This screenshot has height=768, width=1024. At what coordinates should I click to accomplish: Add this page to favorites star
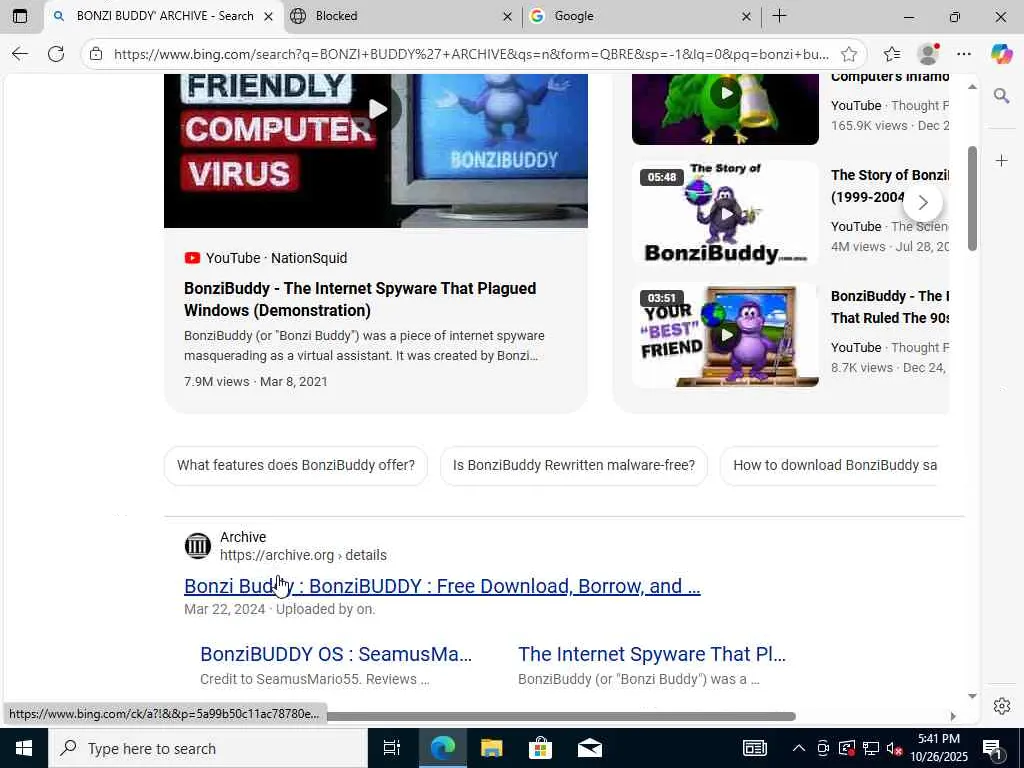click(848, 54)
